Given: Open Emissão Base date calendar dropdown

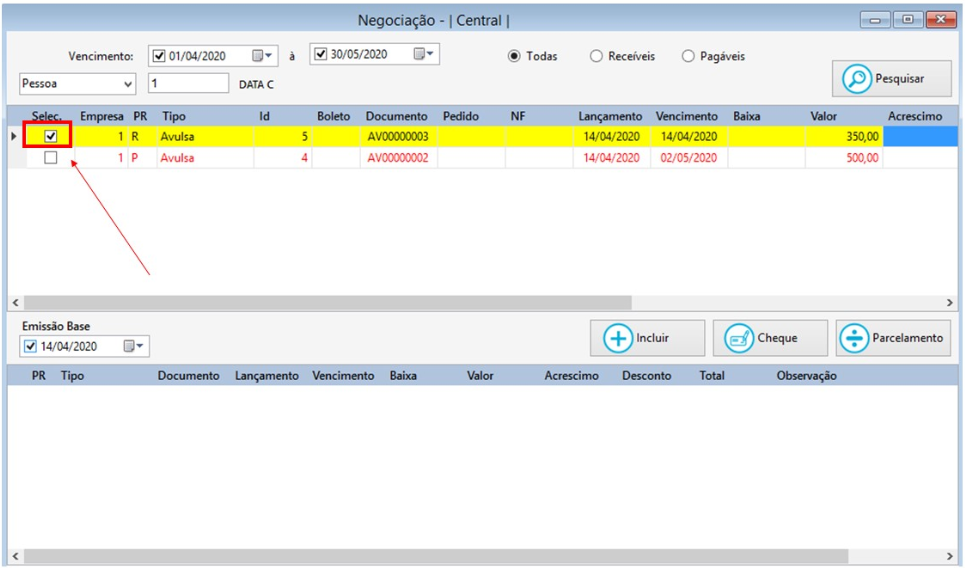Looking at the screenshot, I should pos(134,346).
